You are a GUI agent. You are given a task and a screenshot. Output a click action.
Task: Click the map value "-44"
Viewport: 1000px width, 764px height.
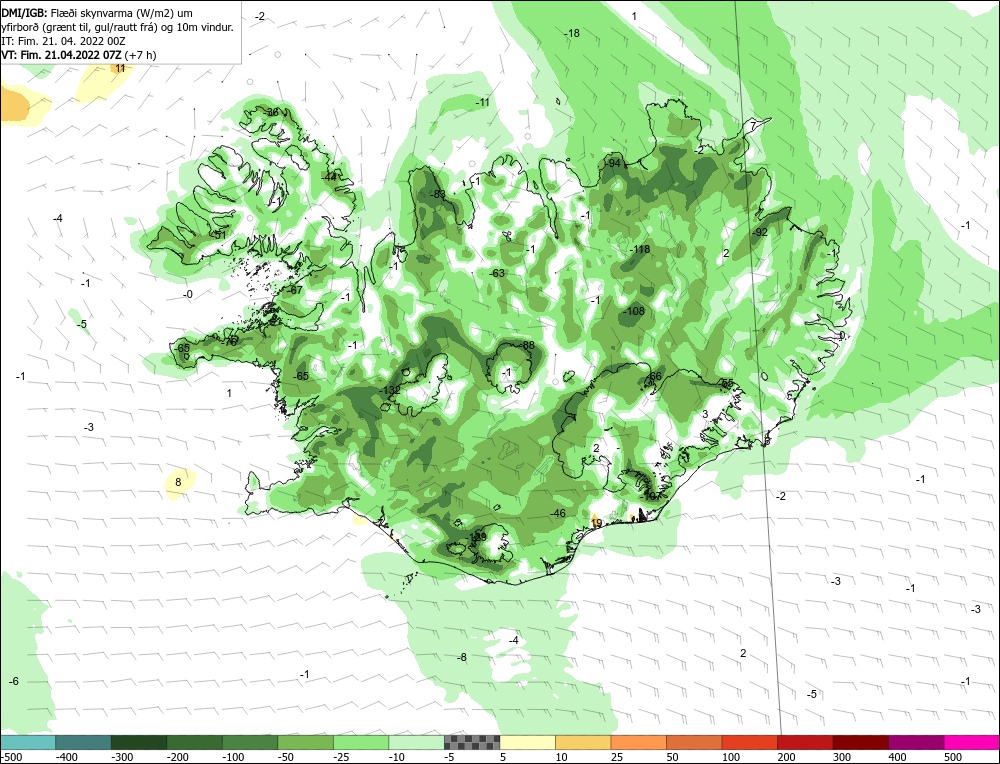coord(329,177)
